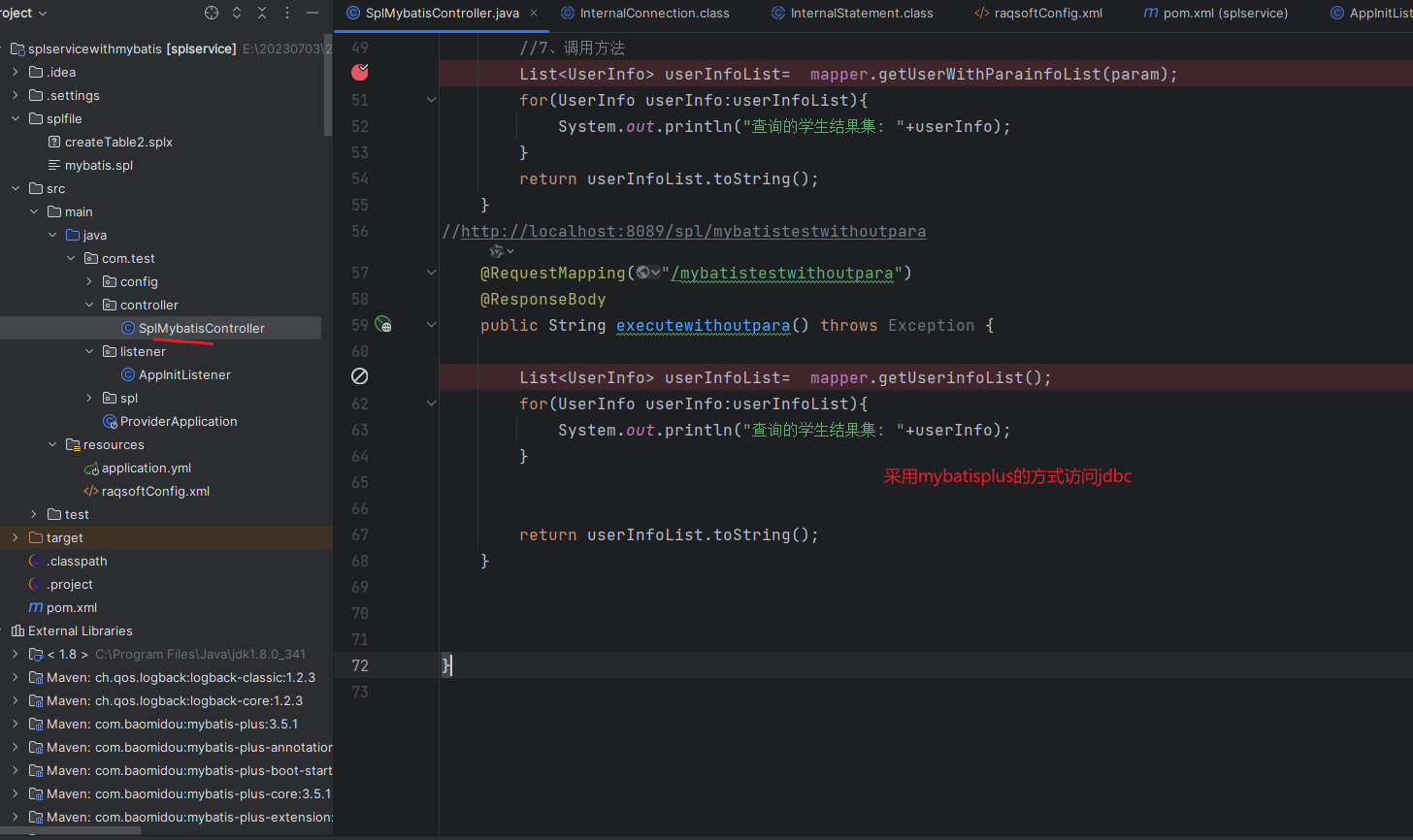Hide the Project tool window
This screenshot has height=840, width=1413.
[x=312, y=13]
